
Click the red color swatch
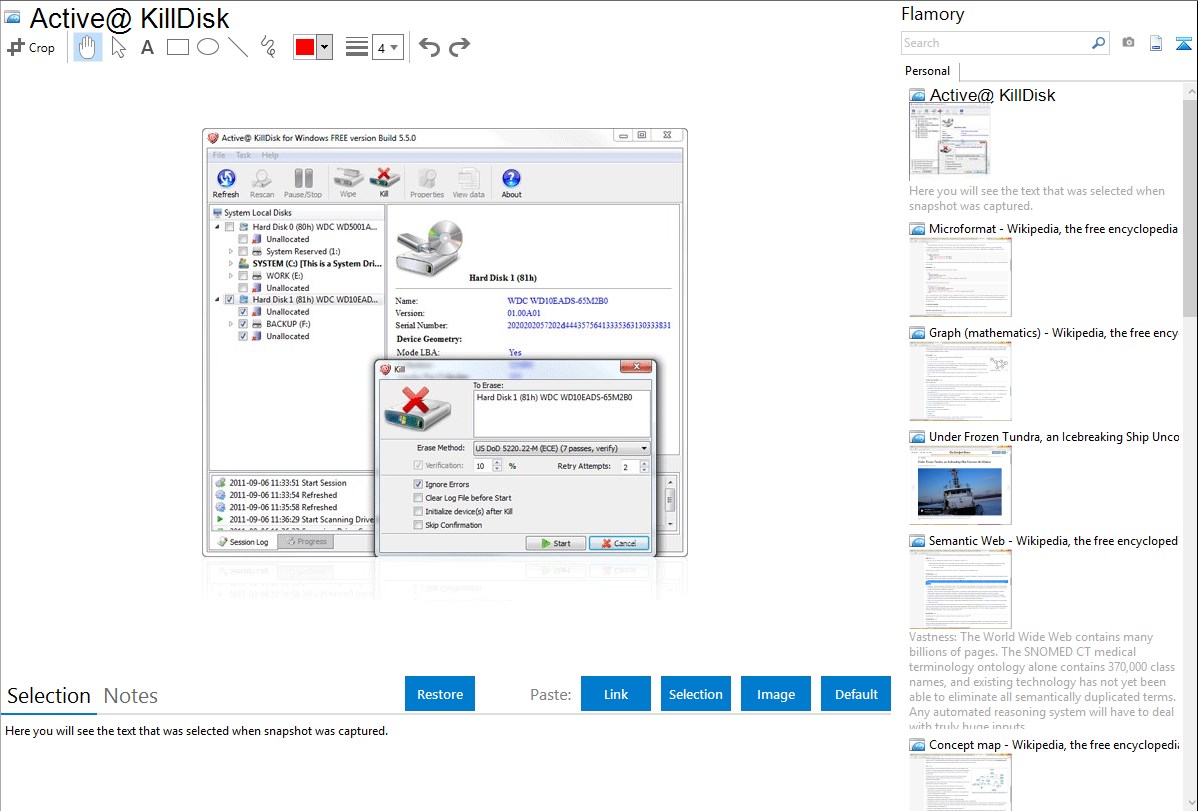(x=305, y=47)
